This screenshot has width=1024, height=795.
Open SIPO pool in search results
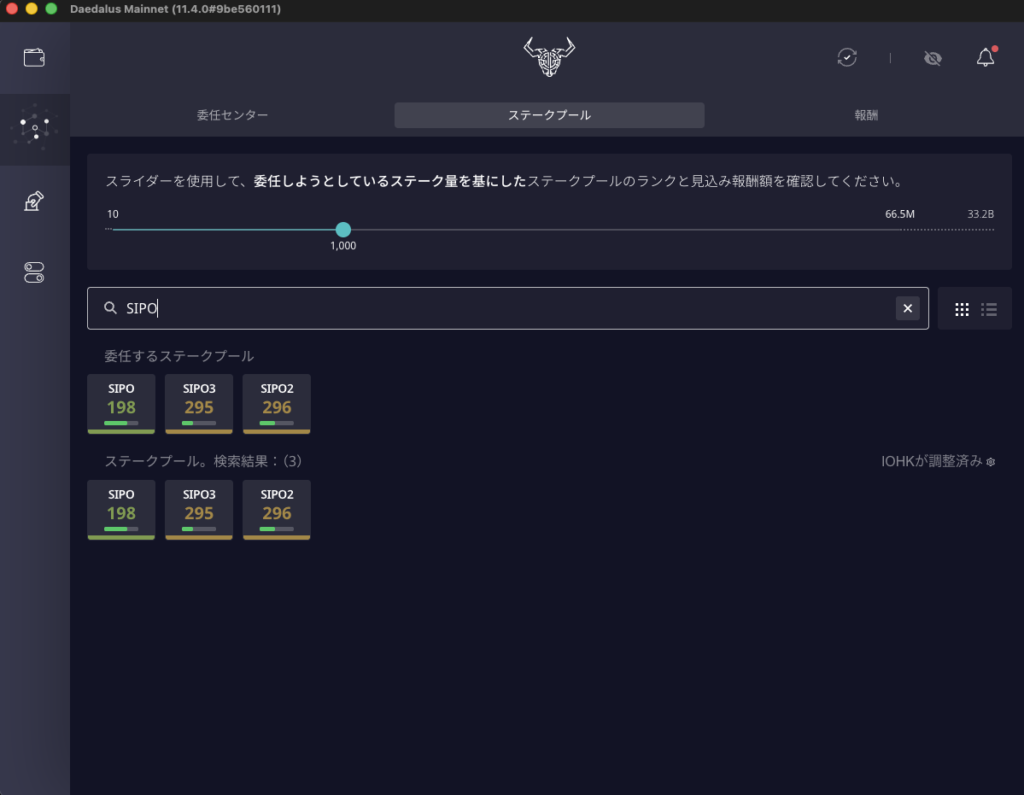point(121,510)
